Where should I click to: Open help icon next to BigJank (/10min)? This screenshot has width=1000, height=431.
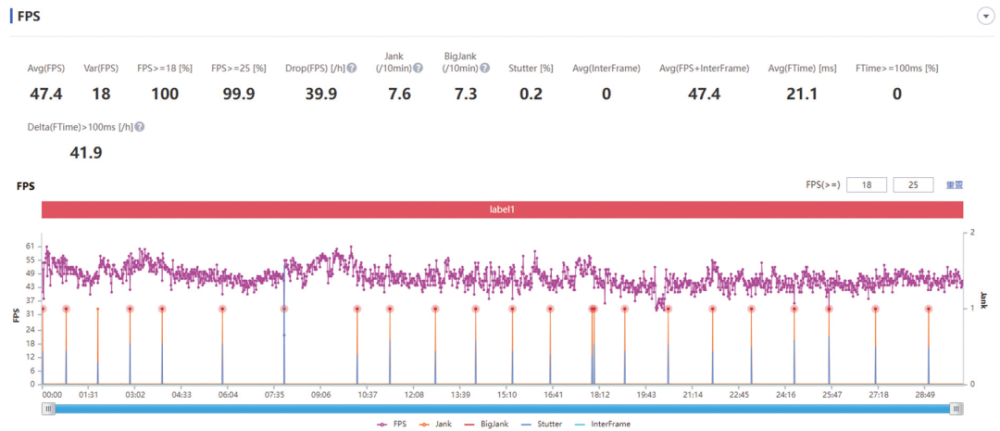coord(485,68)
